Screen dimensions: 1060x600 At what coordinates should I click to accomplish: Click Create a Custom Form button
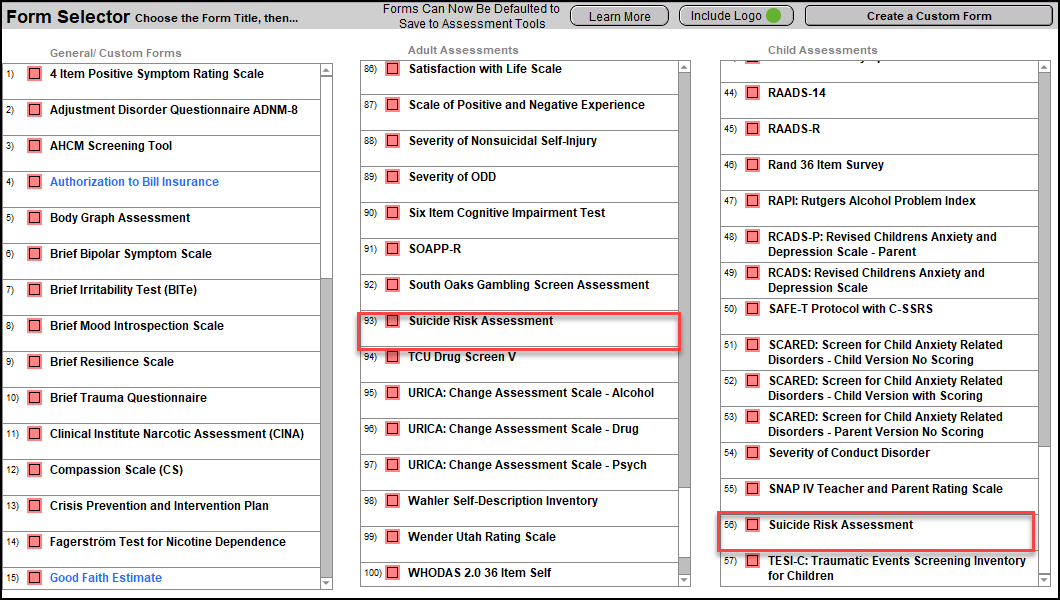pyautogui.click(x=929, y=16)
